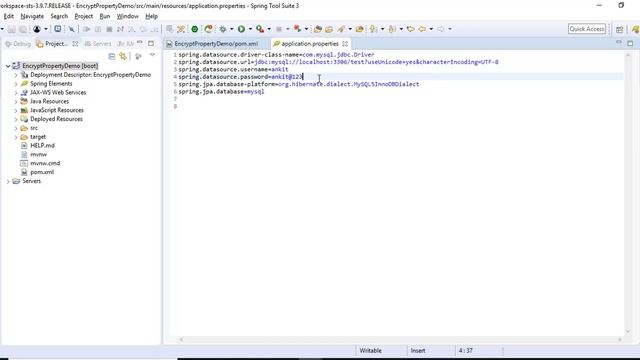640x360 pixels.
Task: Close the application.properties editor tab
Action: point(345,44)
